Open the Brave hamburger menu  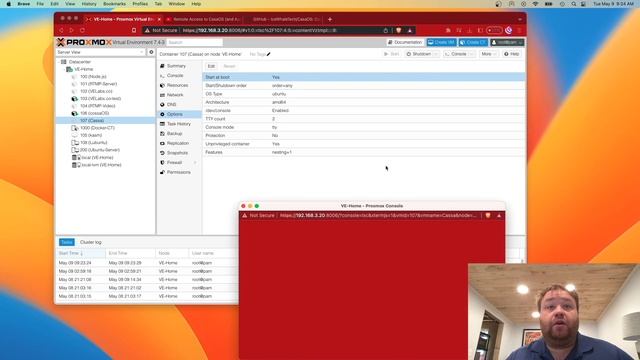[x=520, y=30]
